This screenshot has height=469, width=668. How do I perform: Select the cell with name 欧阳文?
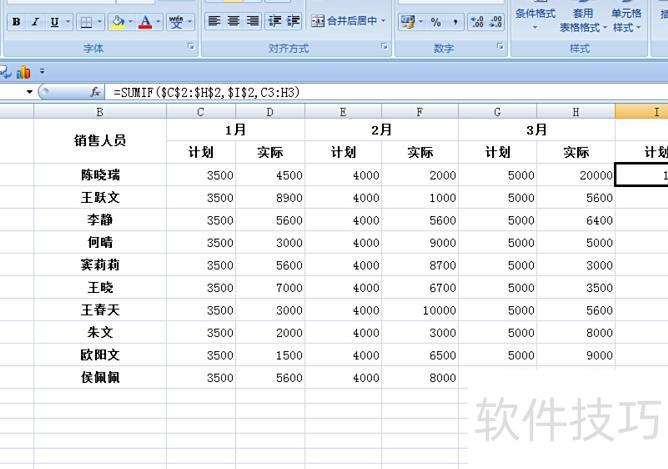[x=100, y=355]
